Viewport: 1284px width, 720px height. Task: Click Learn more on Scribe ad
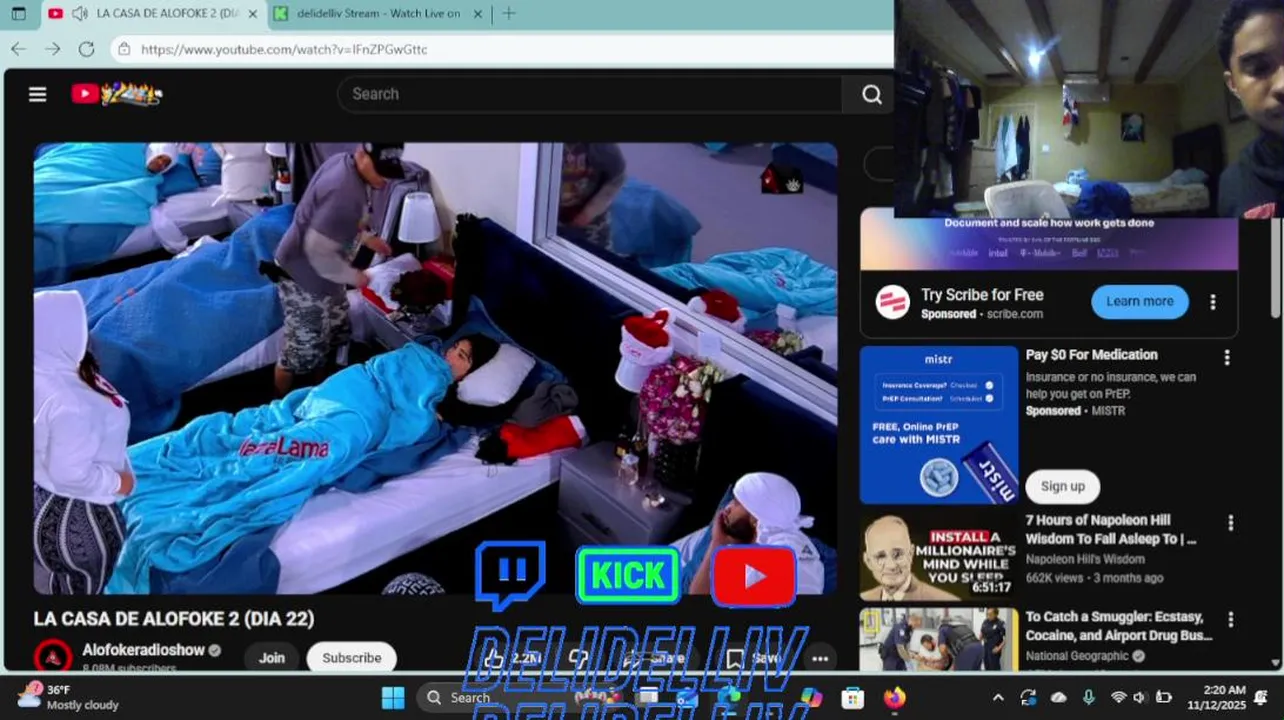point(1139,301)
